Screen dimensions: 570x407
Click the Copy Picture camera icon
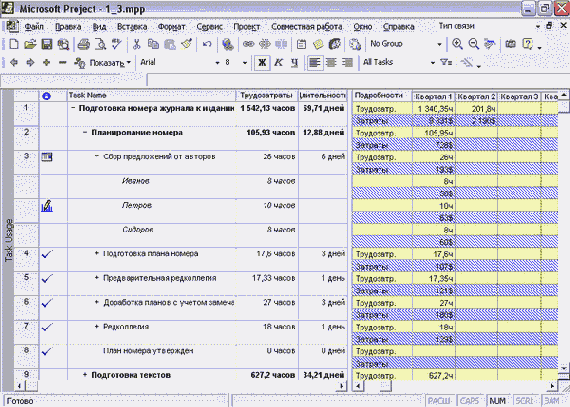pos(510,44)
